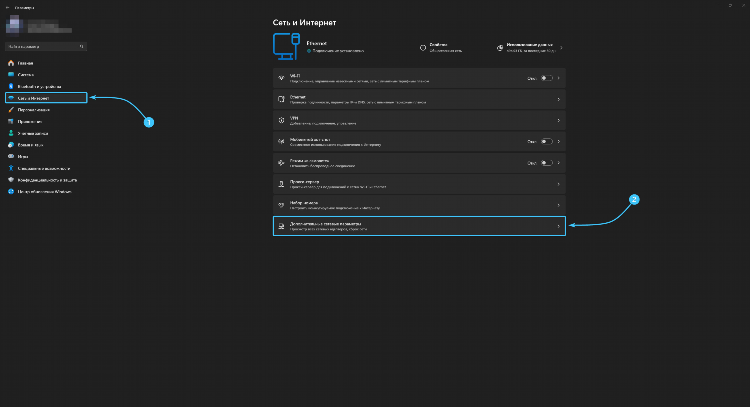Image resolution: width=750 pixels, height=407 pixels.
Task: Click the Использование данных pie-chart icon
Action: coord(499,48)
